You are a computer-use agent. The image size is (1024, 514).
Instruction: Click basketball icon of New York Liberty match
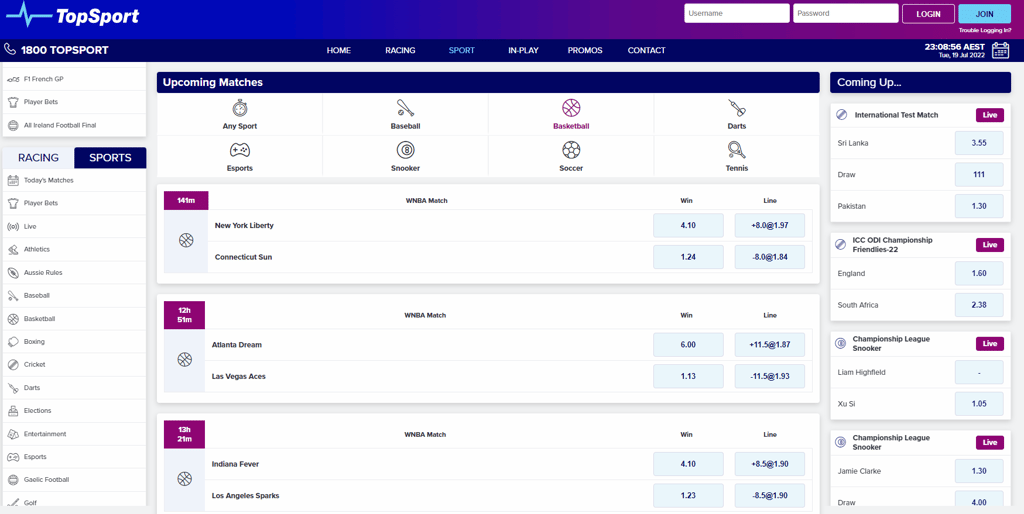pyautogui.click(x=186, y=240)
